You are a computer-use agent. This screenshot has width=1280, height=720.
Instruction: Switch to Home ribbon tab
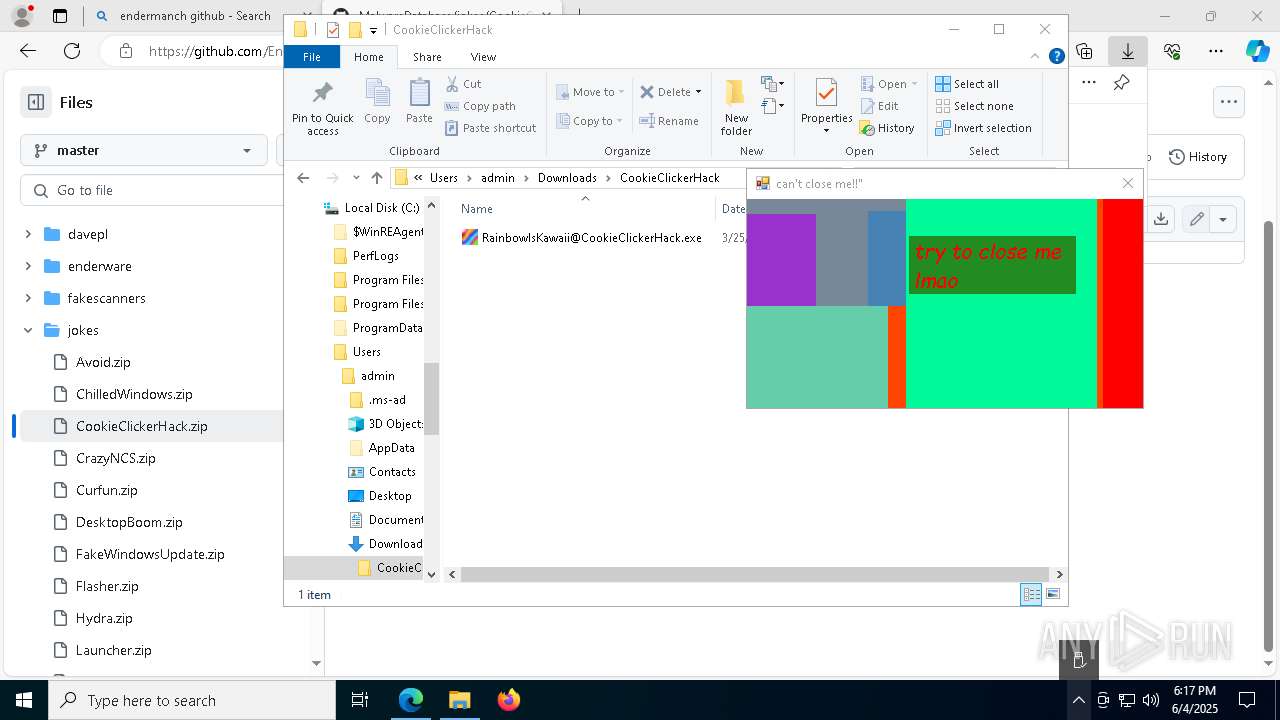[x=368, y=57]
